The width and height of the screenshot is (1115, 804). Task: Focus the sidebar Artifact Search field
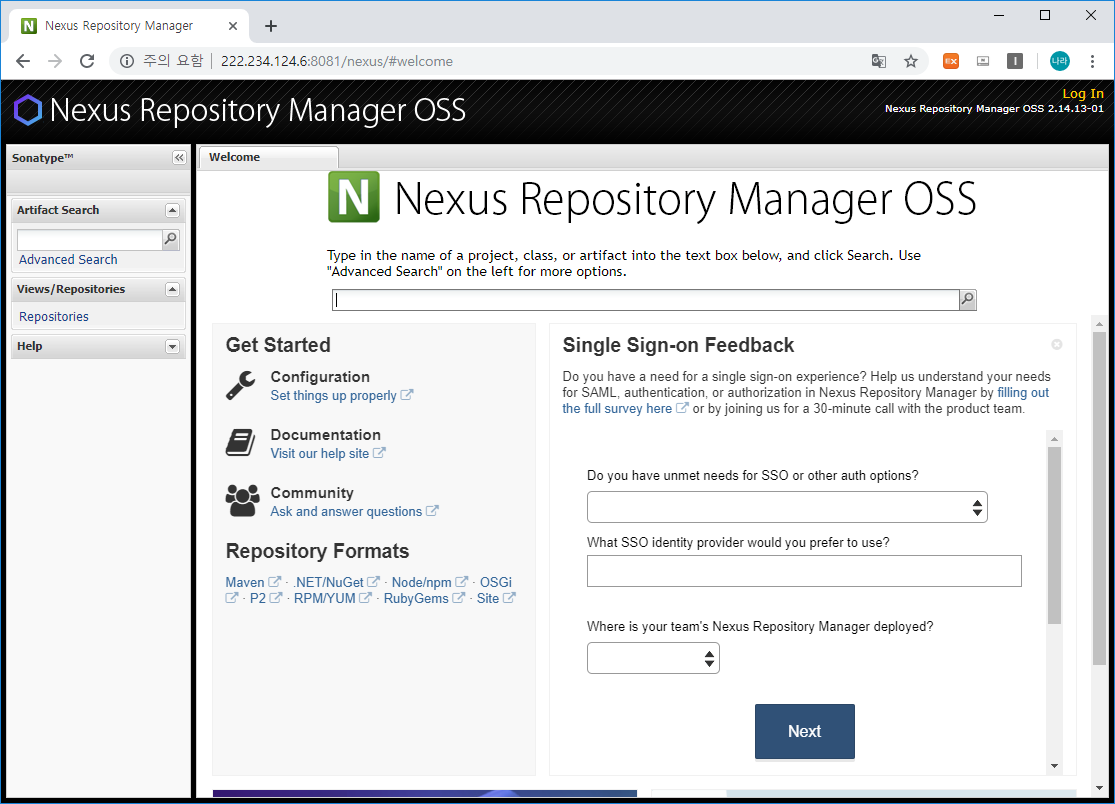click(90, 240)
